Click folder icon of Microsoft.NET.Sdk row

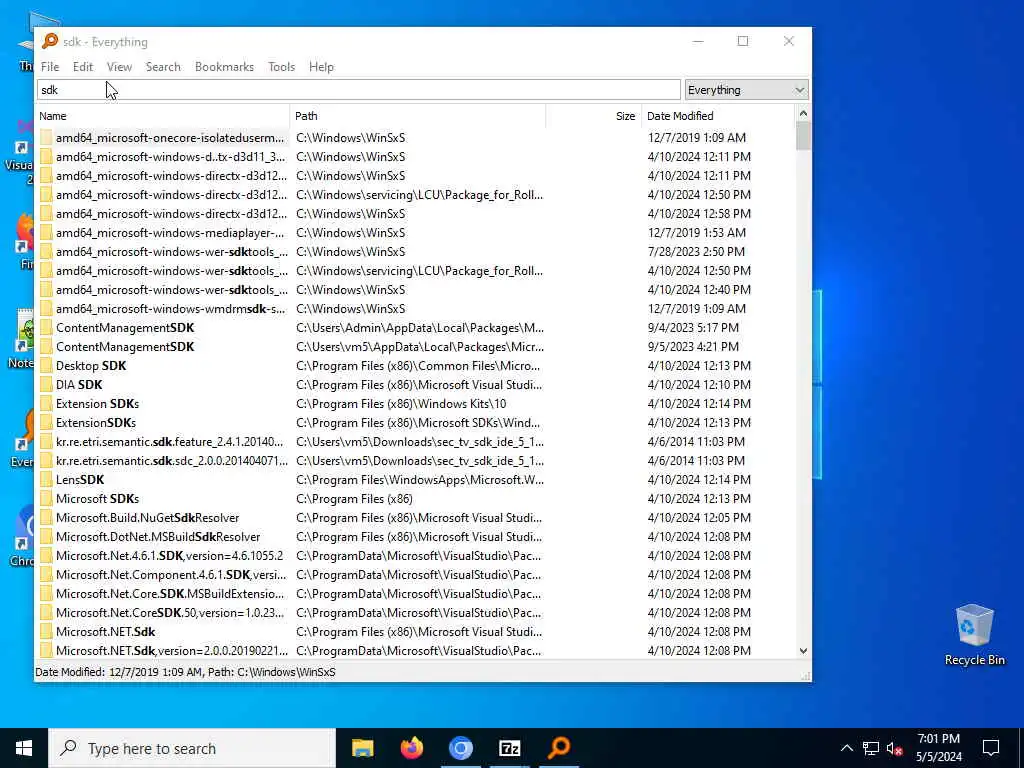[x=46, y=632]
